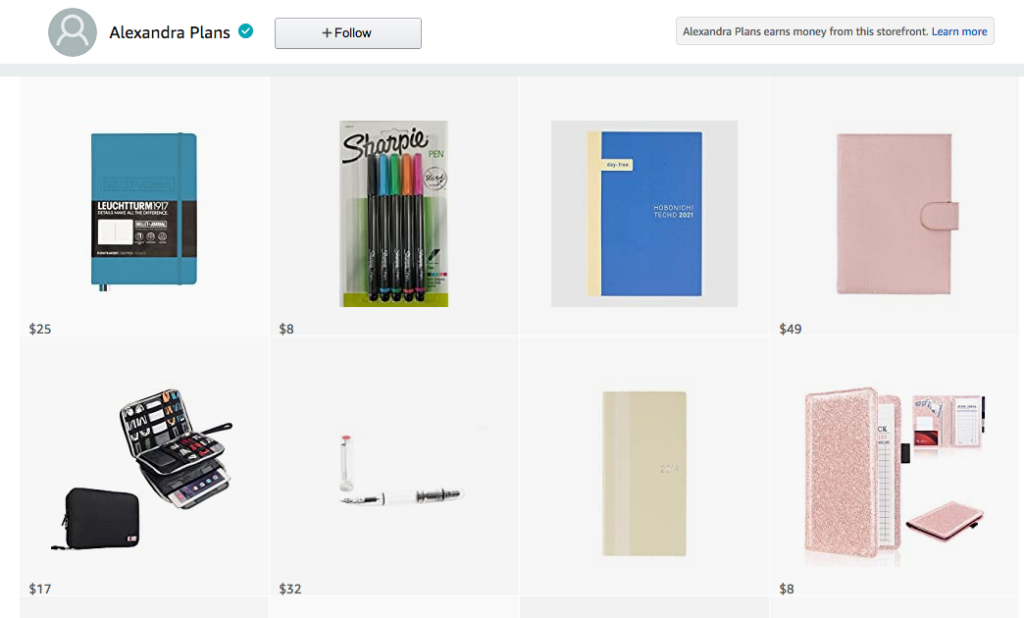Viewport: 1024px width, 618px height.
Task: Select the beige slim planner product
Action: click(645, 474)
